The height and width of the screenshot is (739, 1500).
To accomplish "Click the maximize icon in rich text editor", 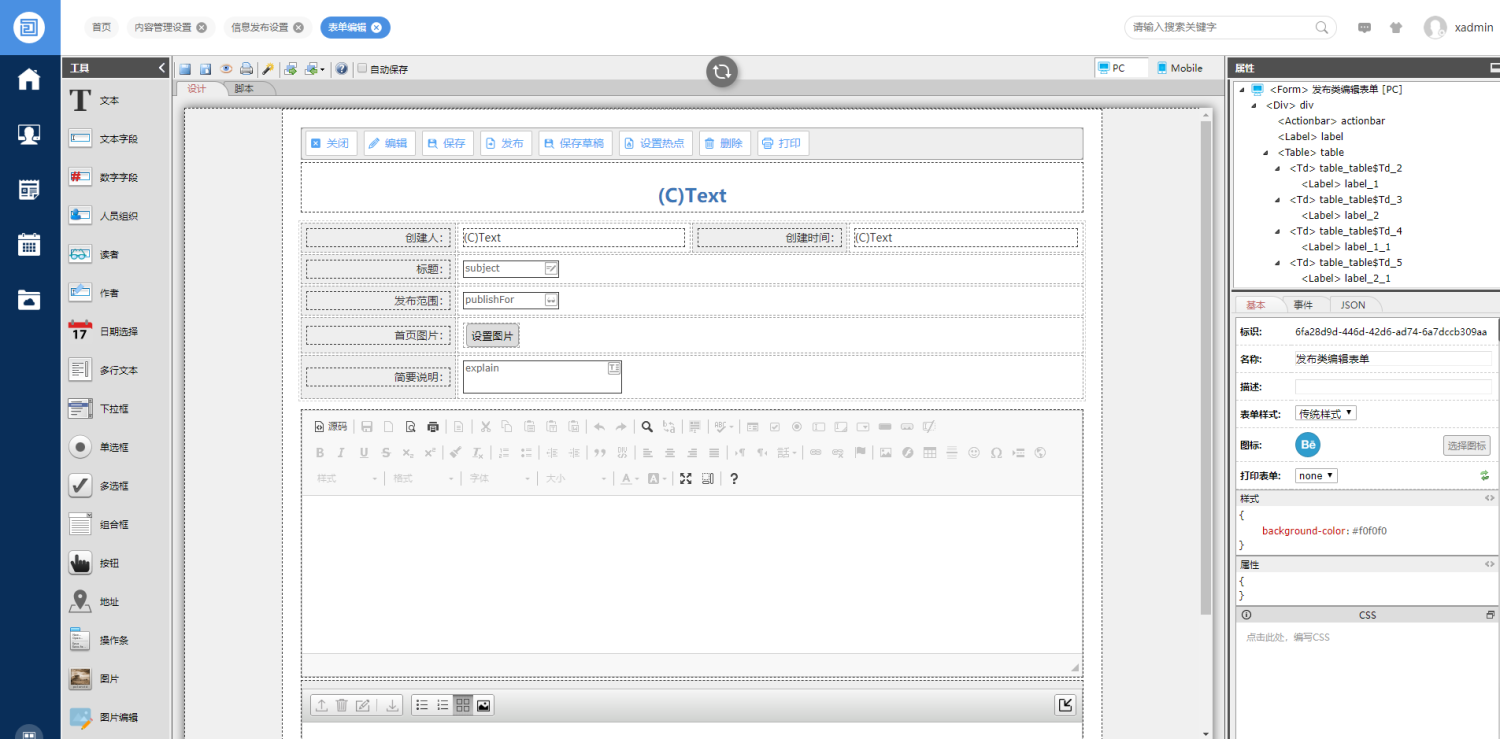I will [x=686, y=479].
